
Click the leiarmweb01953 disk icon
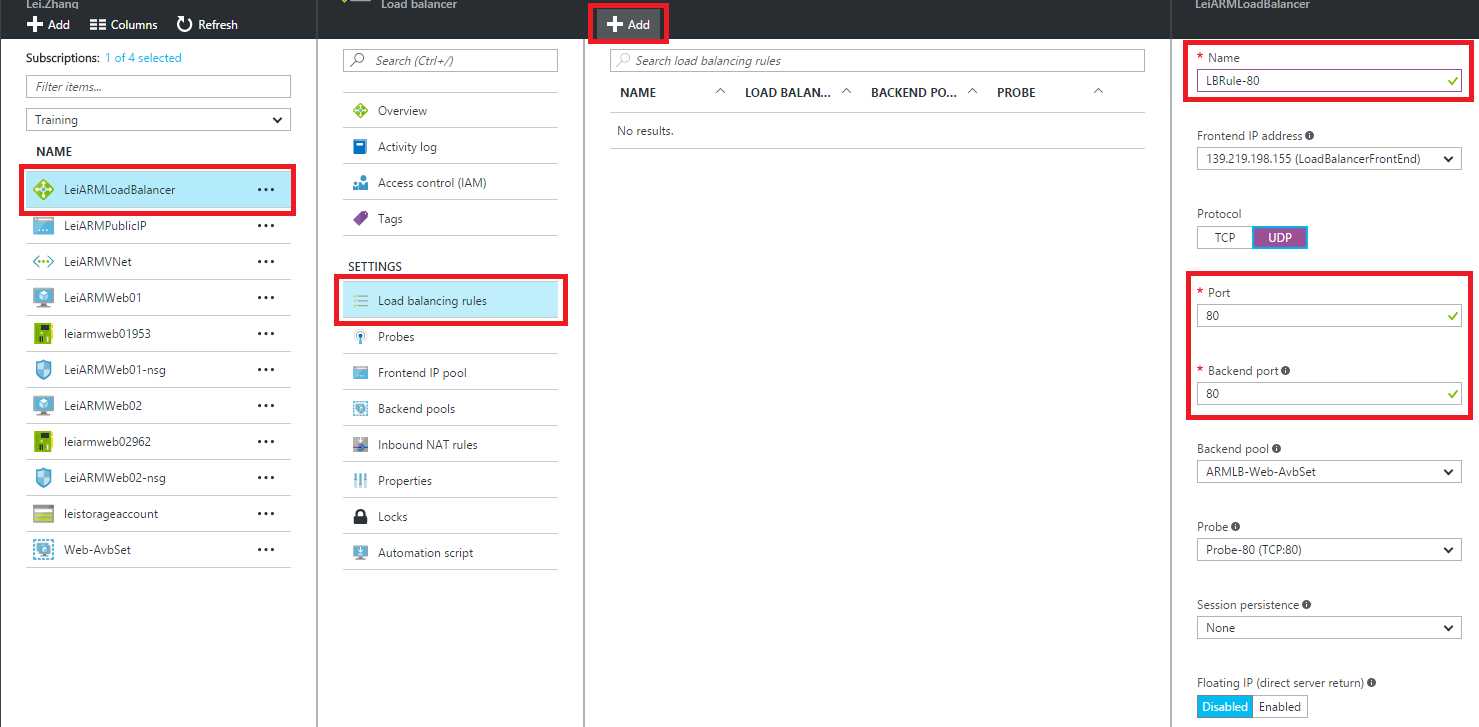(43, 334)
